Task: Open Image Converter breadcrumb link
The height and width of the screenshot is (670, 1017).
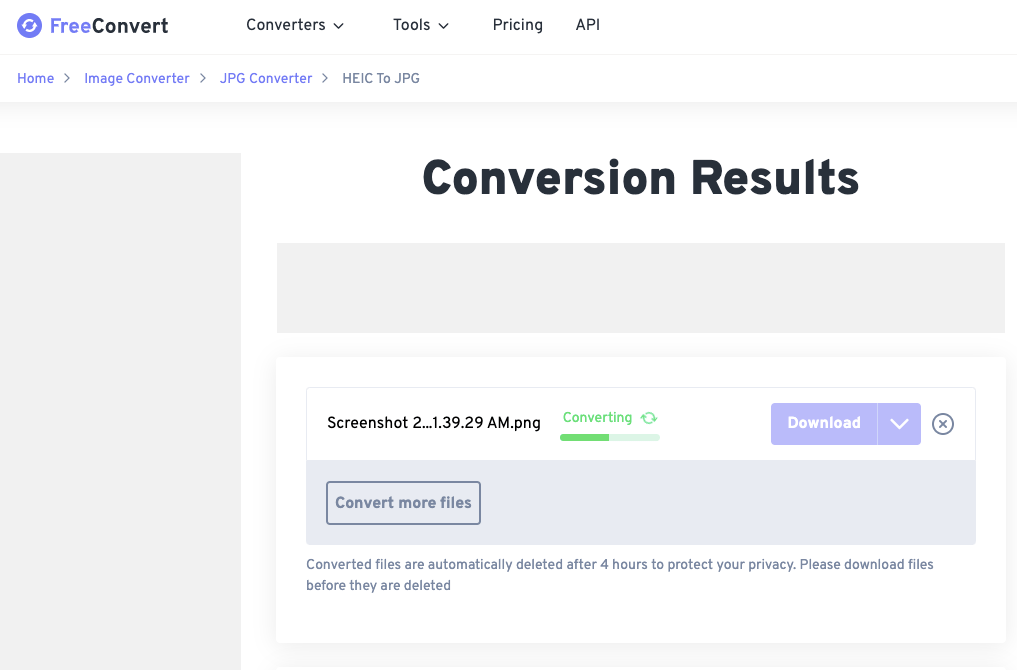Action: (x=137, y=78)
